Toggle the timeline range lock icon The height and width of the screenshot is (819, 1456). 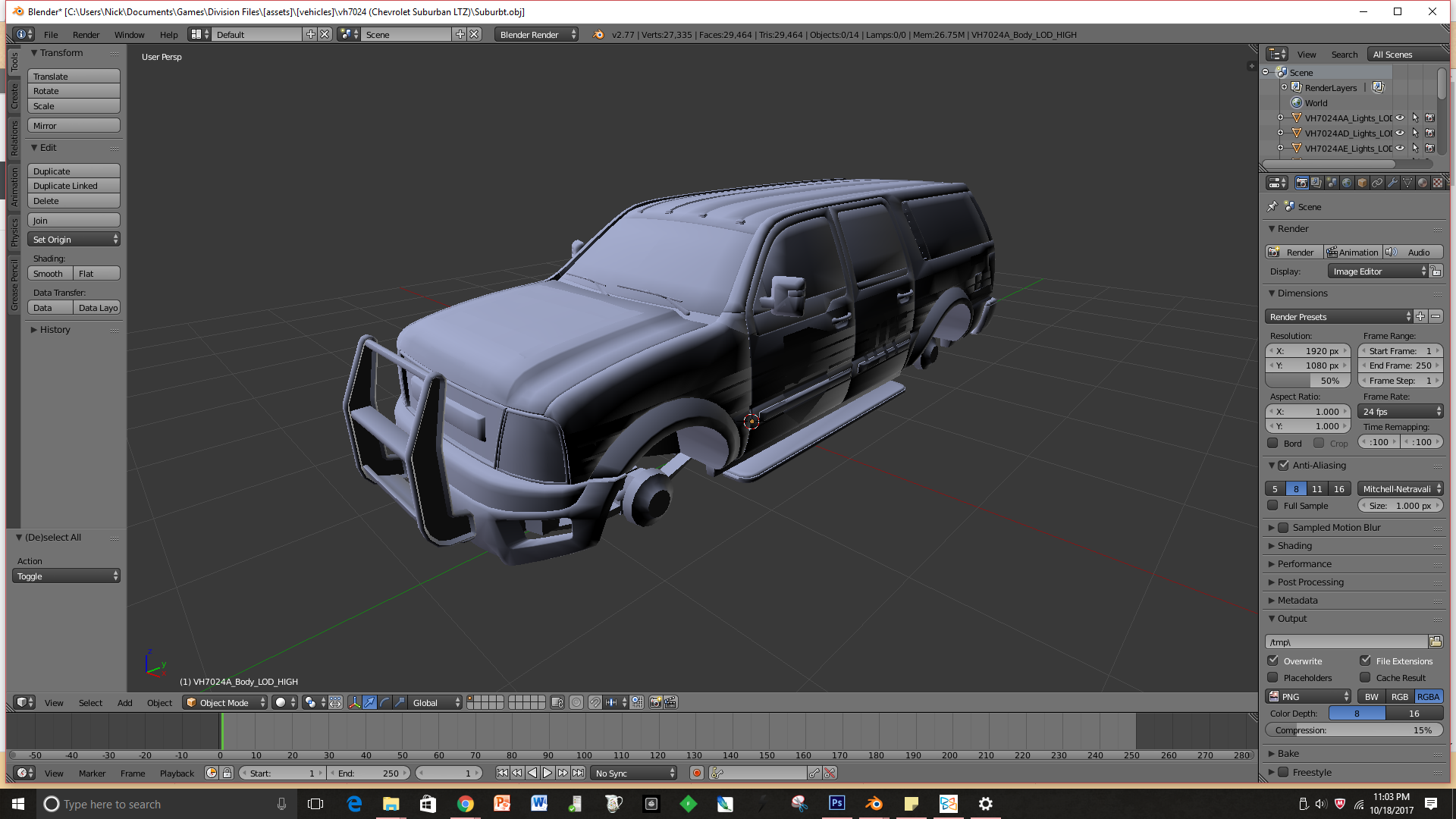point(227,773)
